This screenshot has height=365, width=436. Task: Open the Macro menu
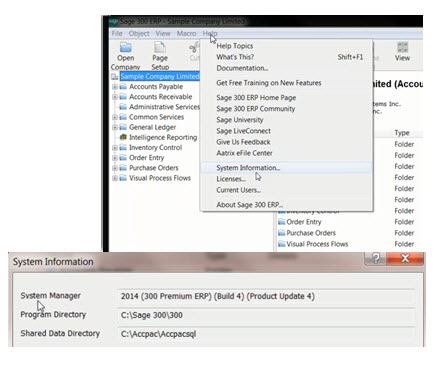pos(186,33)
